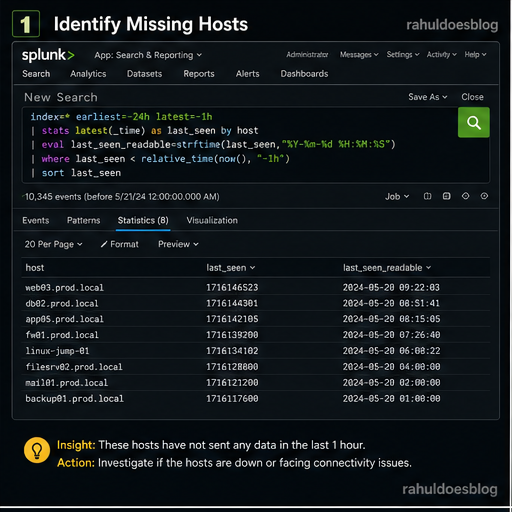Switch to the Patterns tab
Image resolution: width=512 pixels, height=512 pixels.
pos(83,220)
